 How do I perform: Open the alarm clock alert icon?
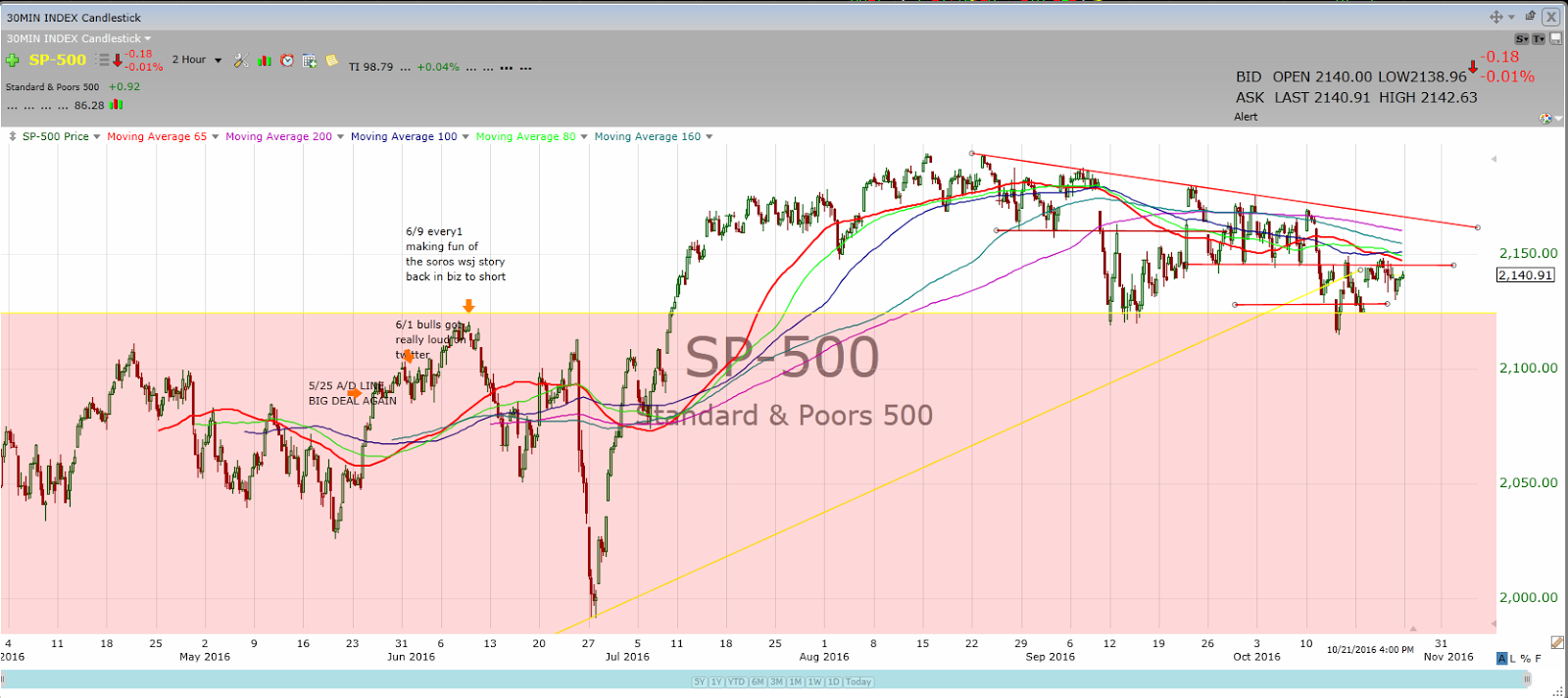click(287, 61)
